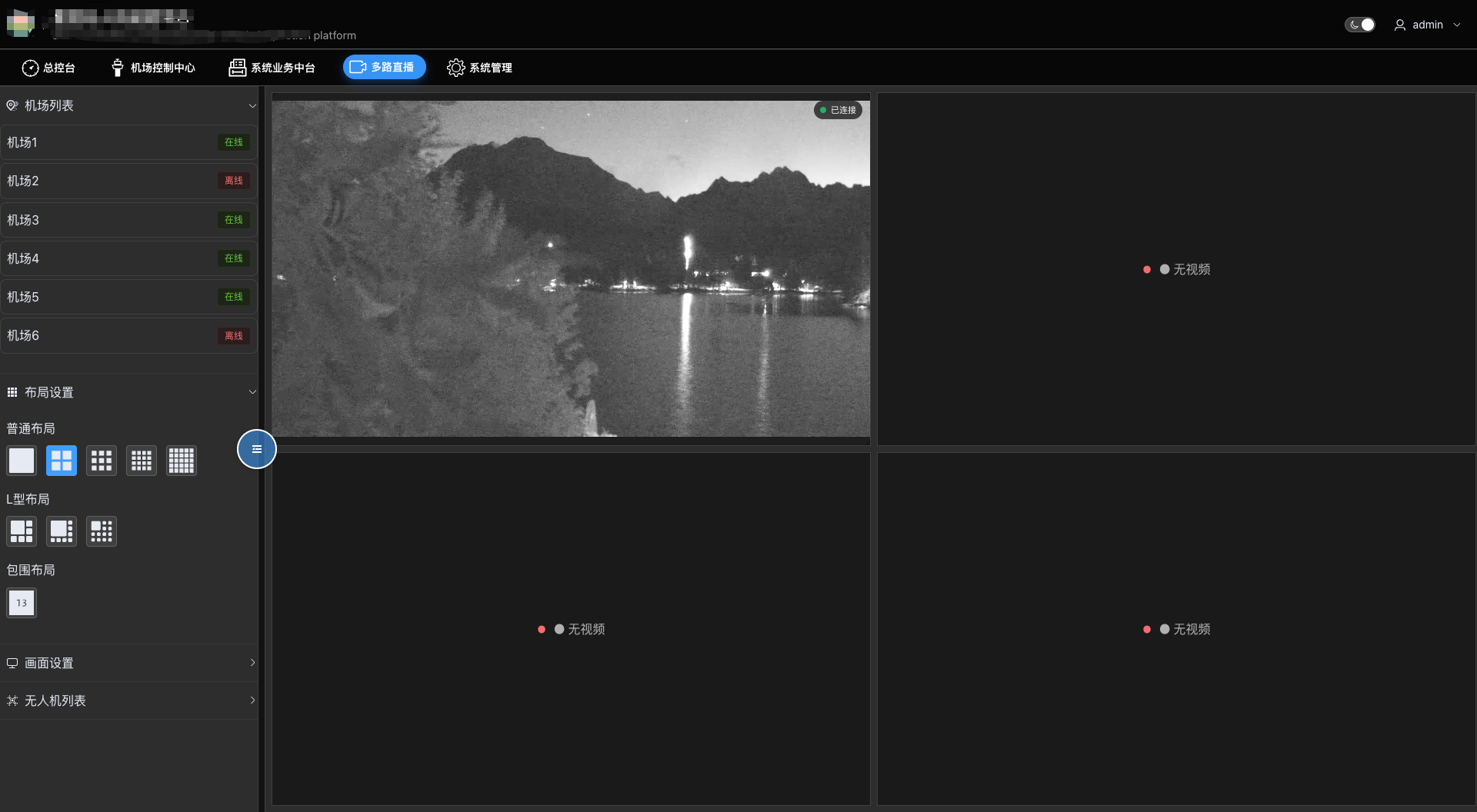
Task: Toggle the dark mode switch
Action: (x=1360, y=25)
